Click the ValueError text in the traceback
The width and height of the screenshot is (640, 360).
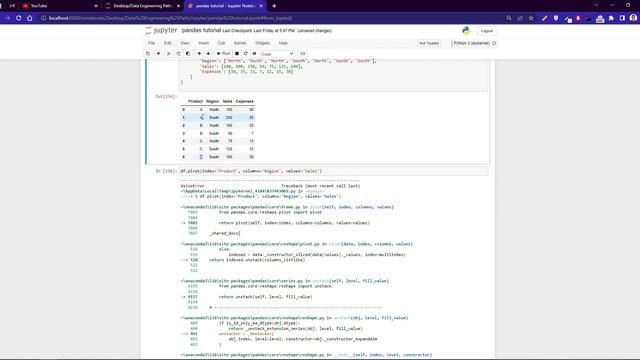[192, 186]
